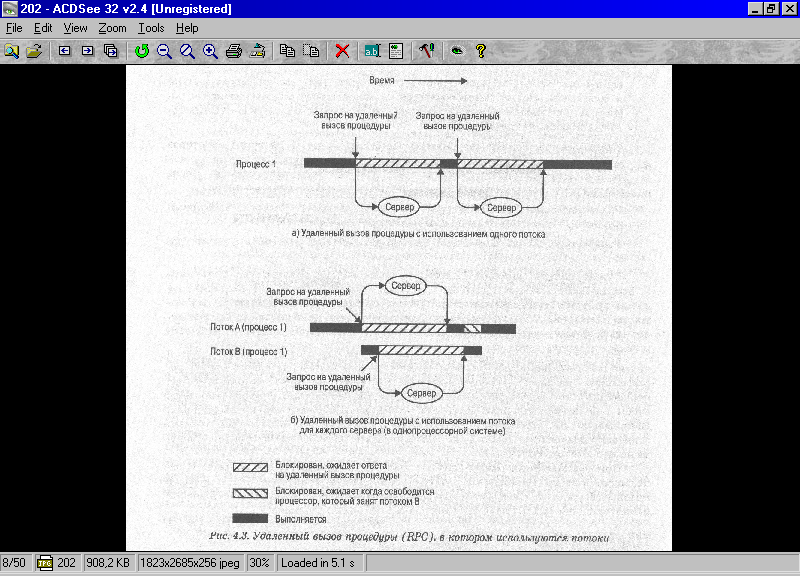Click the 'Процесс 1' label in the image
This screenshot has width=800, height=576.
coord(256,164)
